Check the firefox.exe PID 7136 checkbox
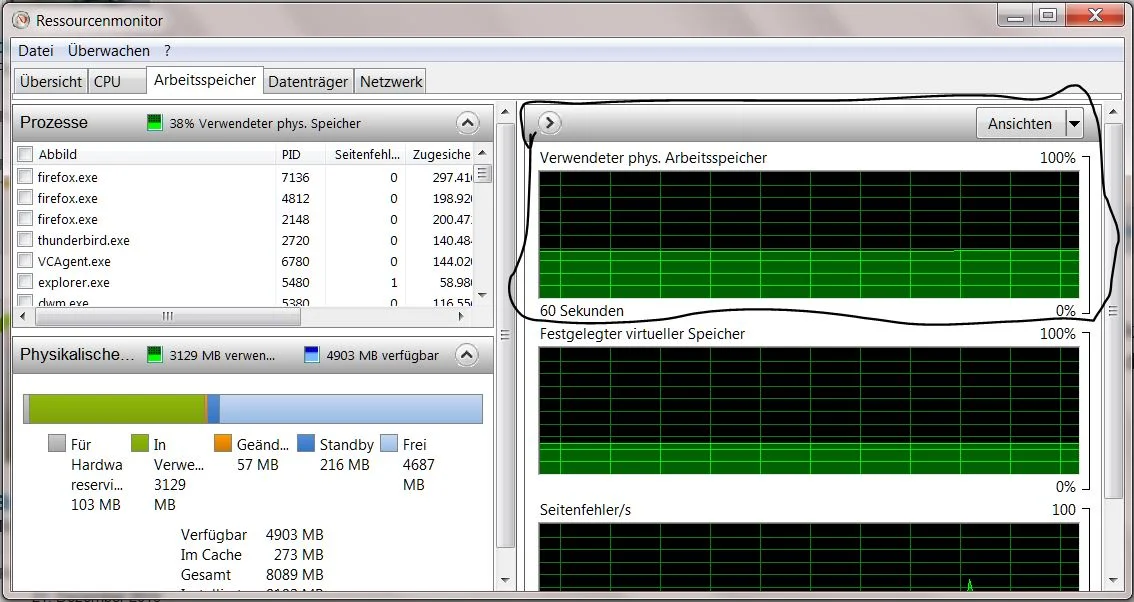Viewport: 1134px width, 602px height. pos(25,177)
